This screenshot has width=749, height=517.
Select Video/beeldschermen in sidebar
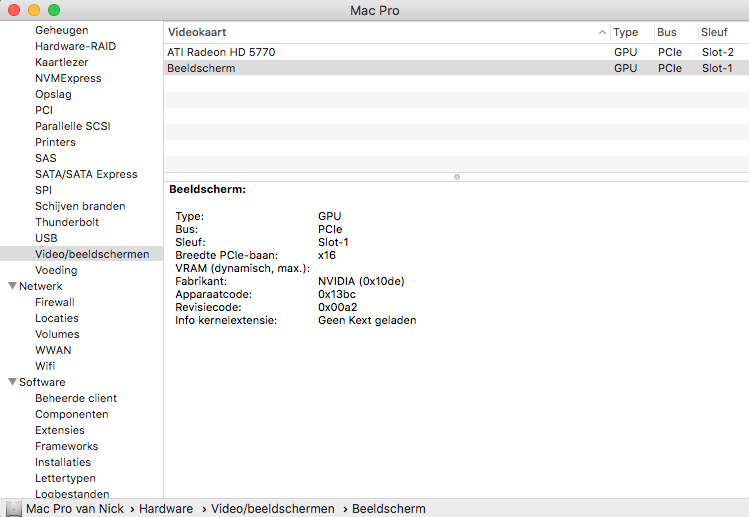point(92,254)
